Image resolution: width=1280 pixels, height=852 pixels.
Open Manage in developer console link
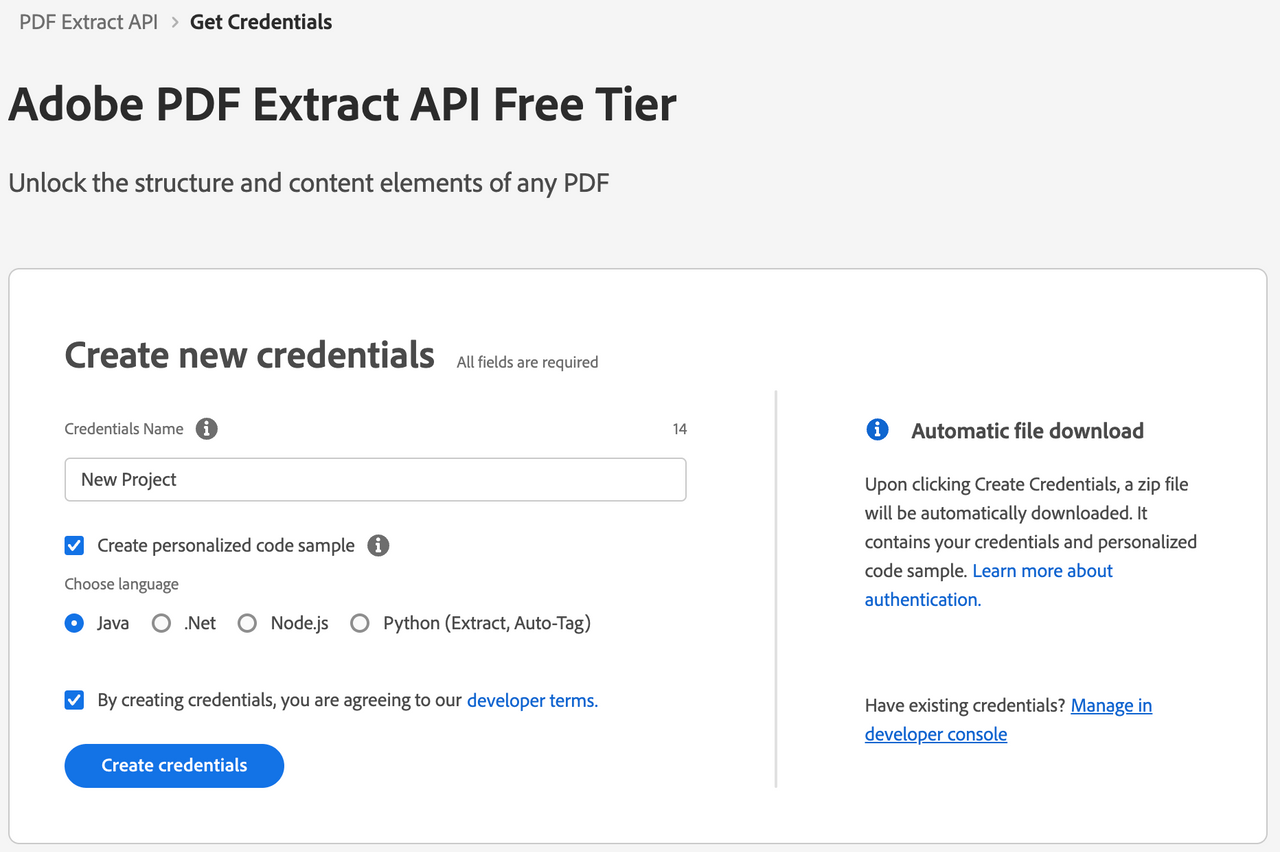click(1008, 720)
